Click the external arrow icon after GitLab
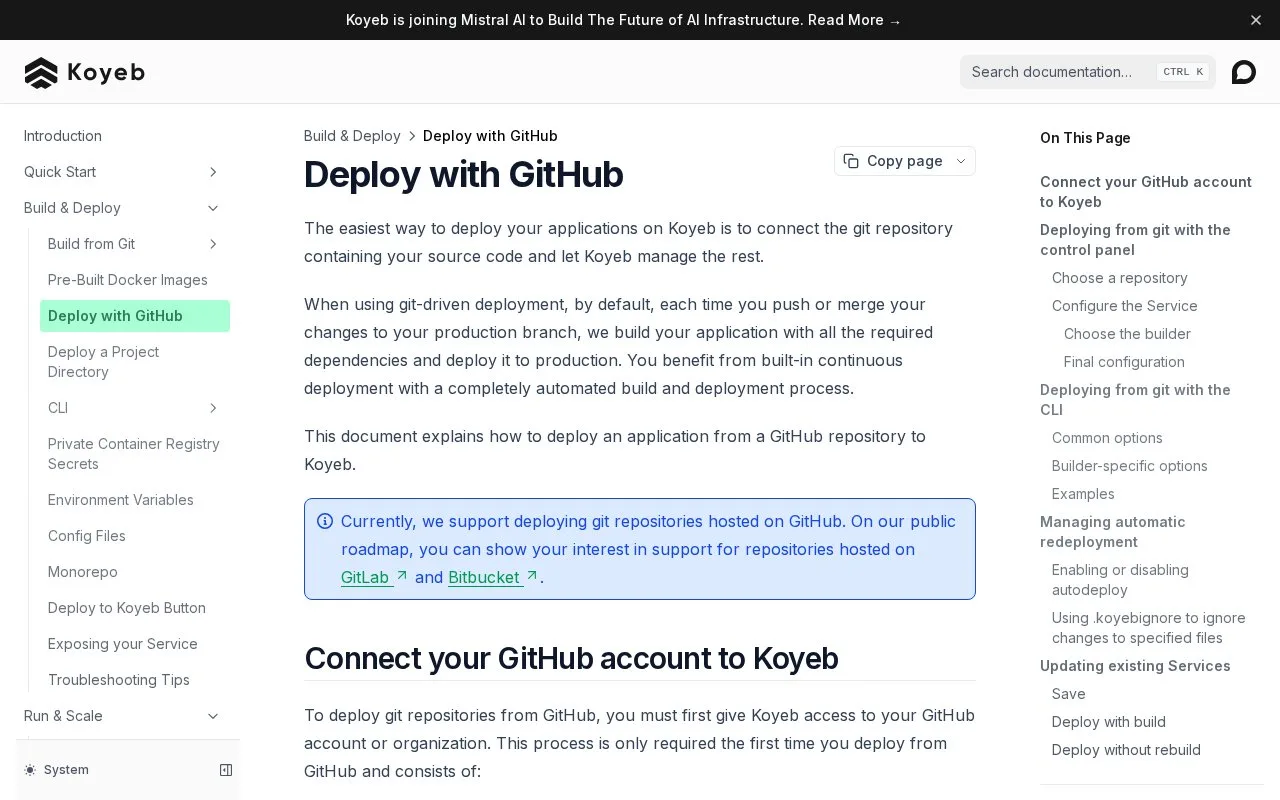This screenshot has width=1280, height=800. point(402,576)
